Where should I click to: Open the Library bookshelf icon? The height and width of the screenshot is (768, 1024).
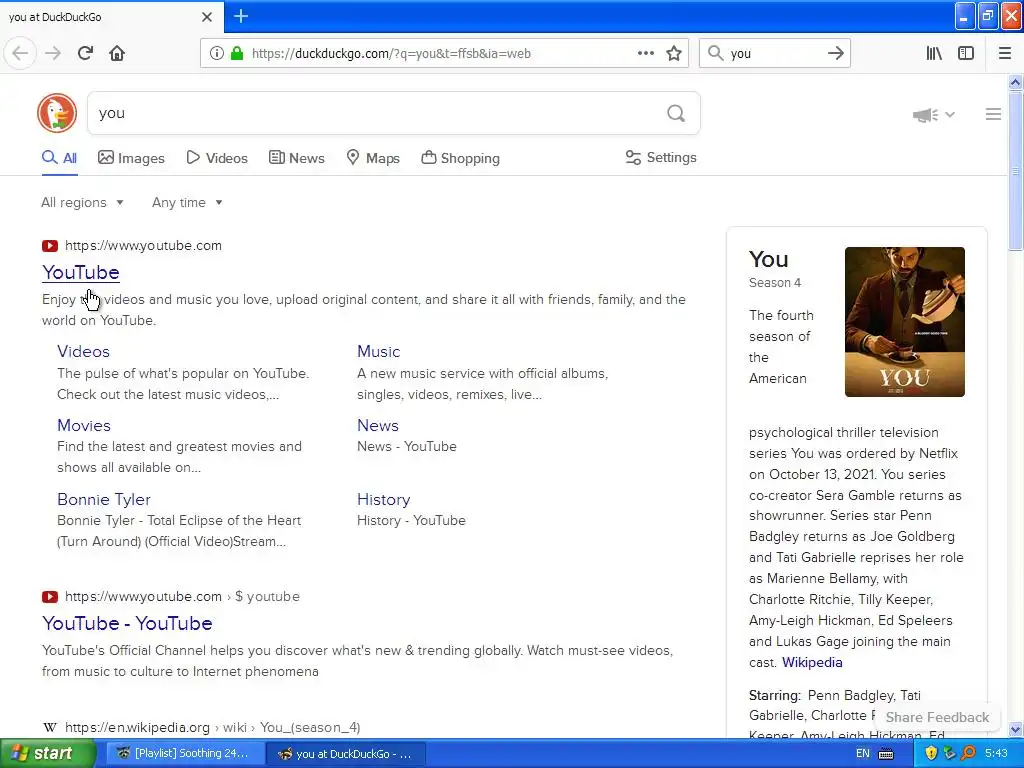click(x=934, y=54)
